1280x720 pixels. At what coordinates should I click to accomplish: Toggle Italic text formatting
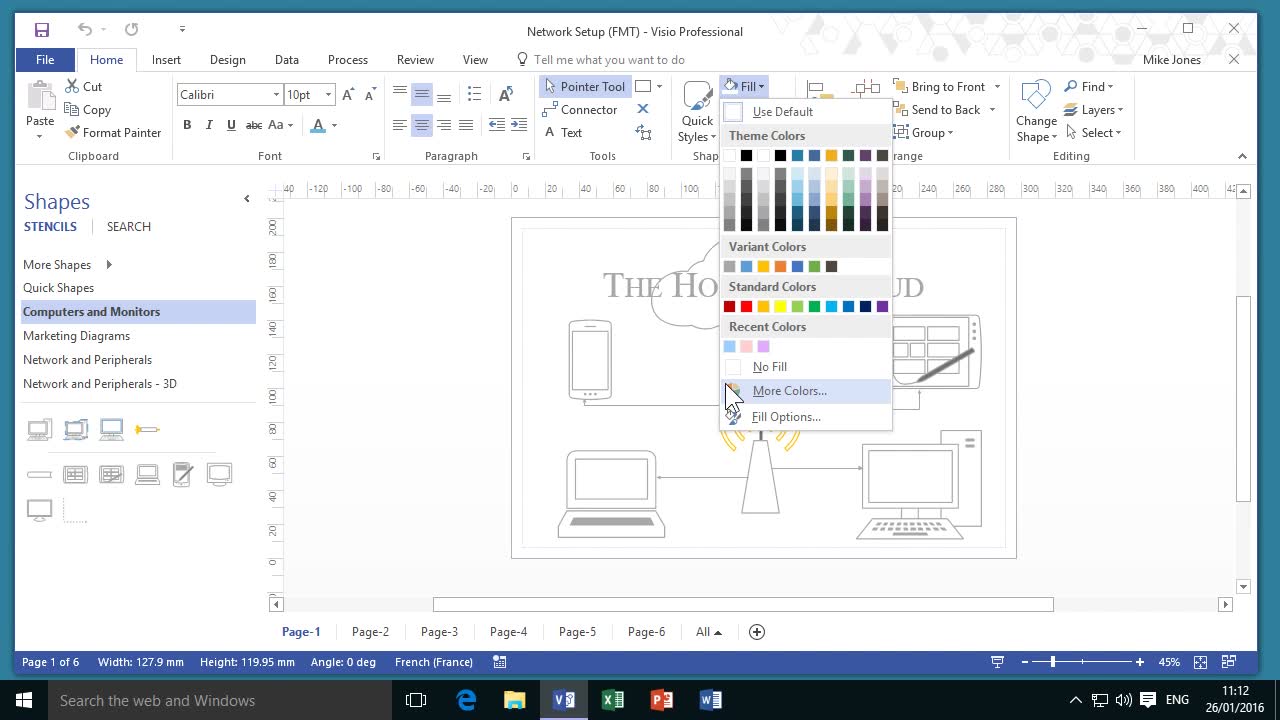[x=209, y=125]
